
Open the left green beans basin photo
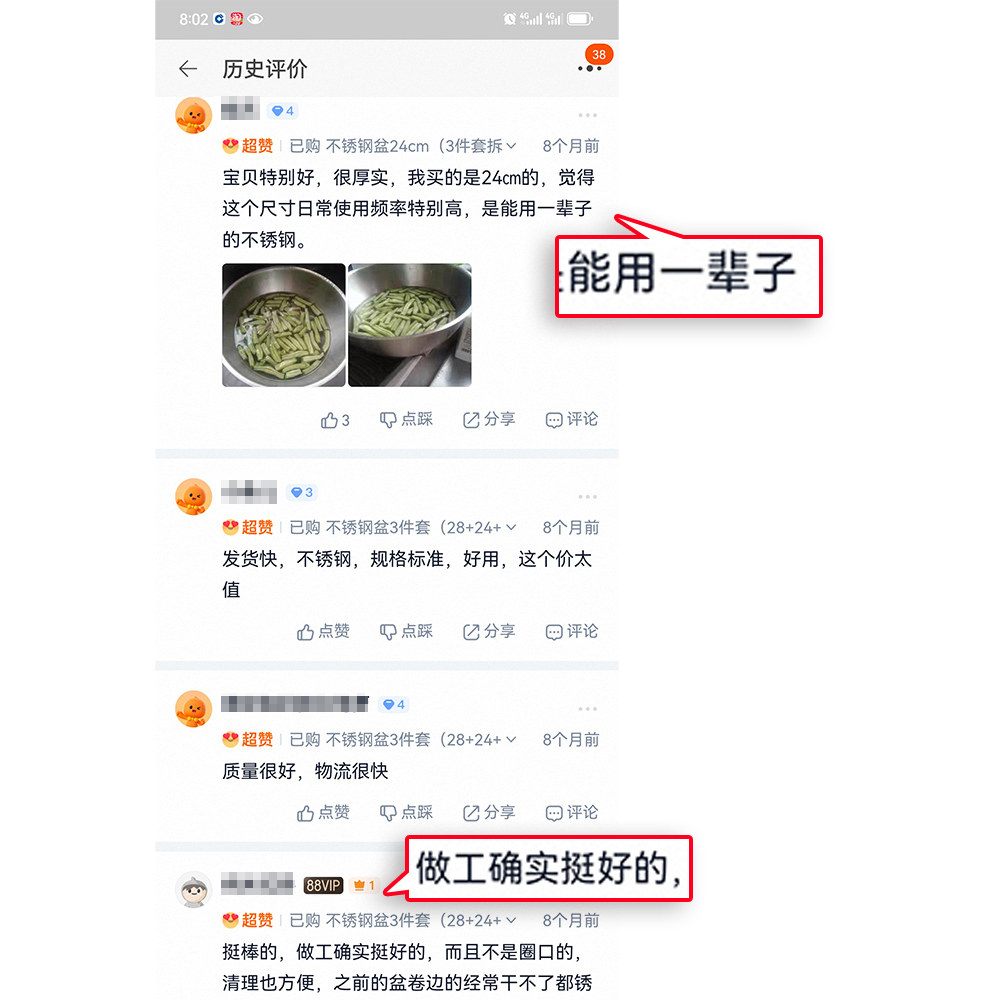click(x=283, y=325)
